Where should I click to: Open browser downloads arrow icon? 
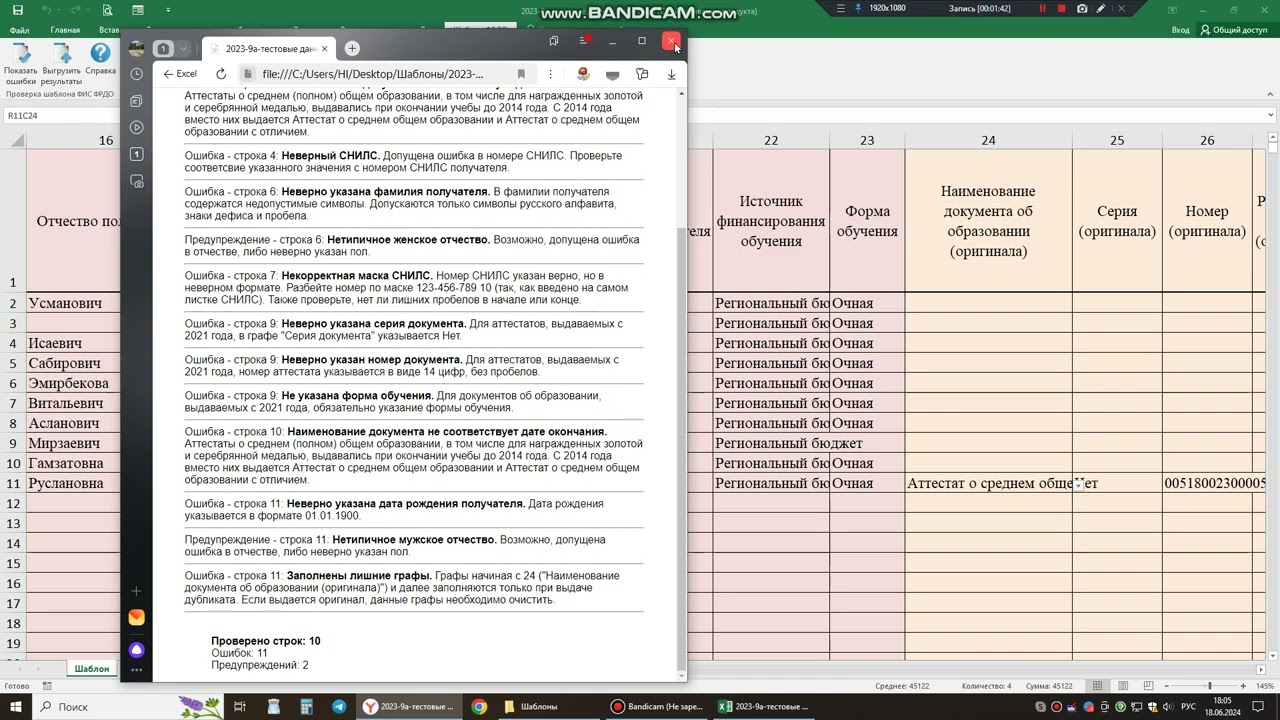tap(671, 74)
